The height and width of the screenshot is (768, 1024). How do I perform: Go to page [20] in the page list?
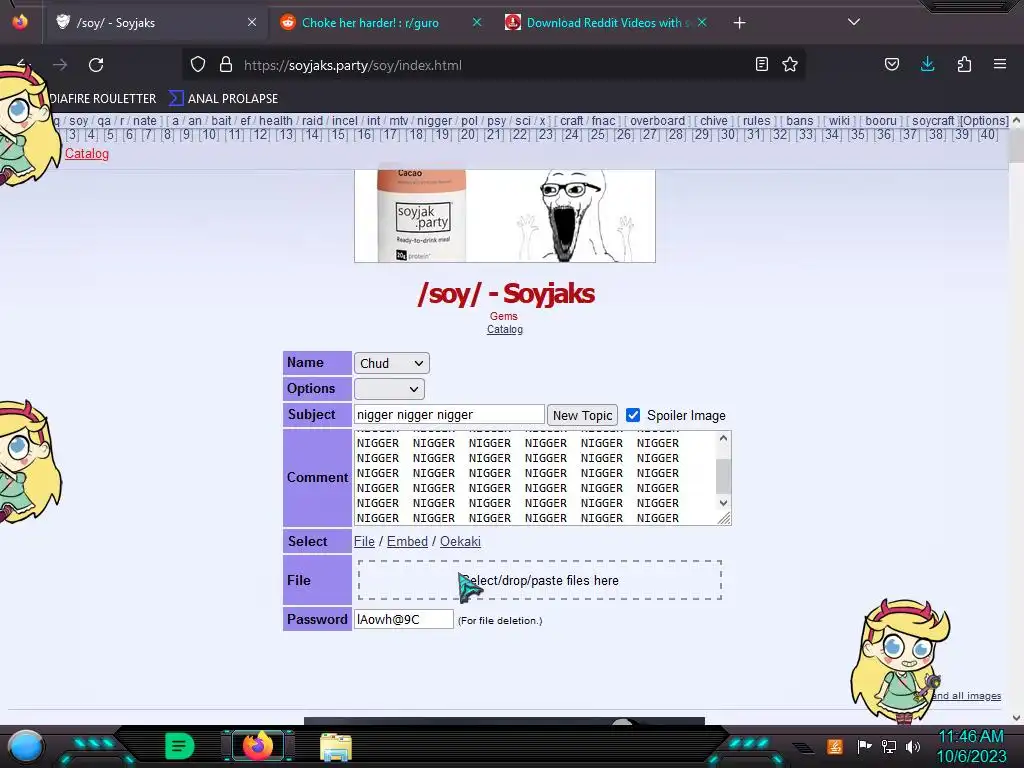pyautogui.click(x=468, y=135)
